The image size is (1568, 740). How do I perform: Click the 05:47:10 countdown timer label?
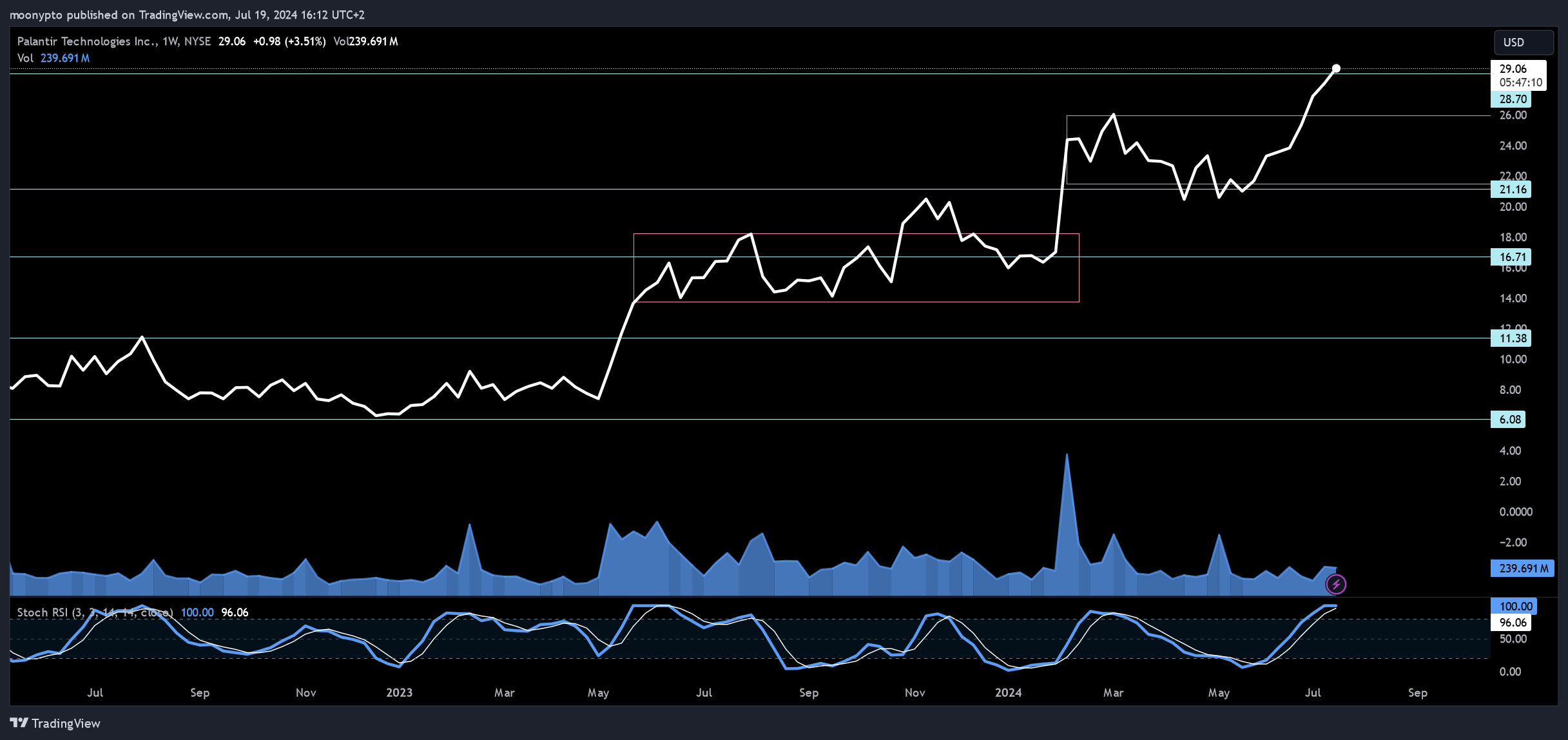(x=1520, y=83)
